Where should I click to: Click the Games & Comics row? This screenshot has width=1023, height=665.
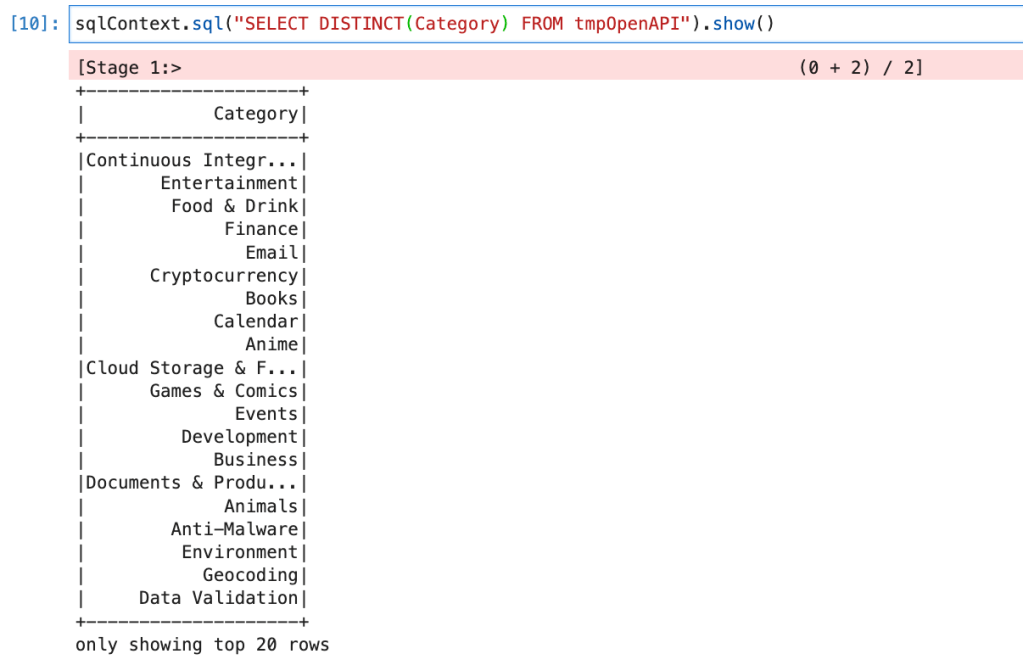tap(224, 391)
